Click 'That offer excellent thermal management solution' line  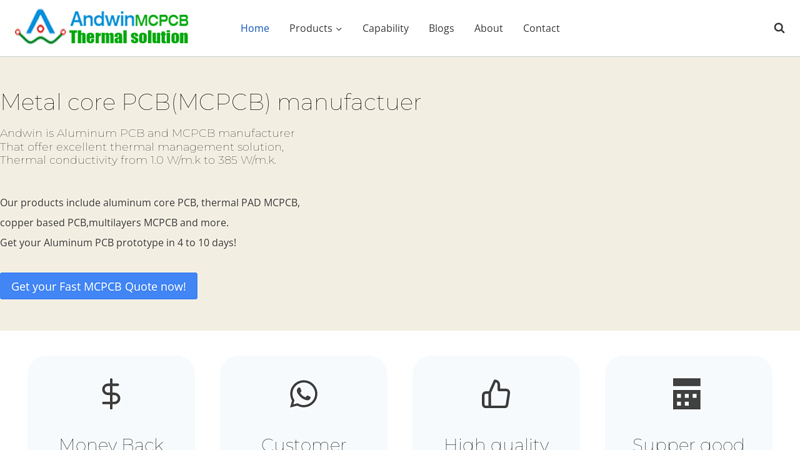tap(142, 147)
